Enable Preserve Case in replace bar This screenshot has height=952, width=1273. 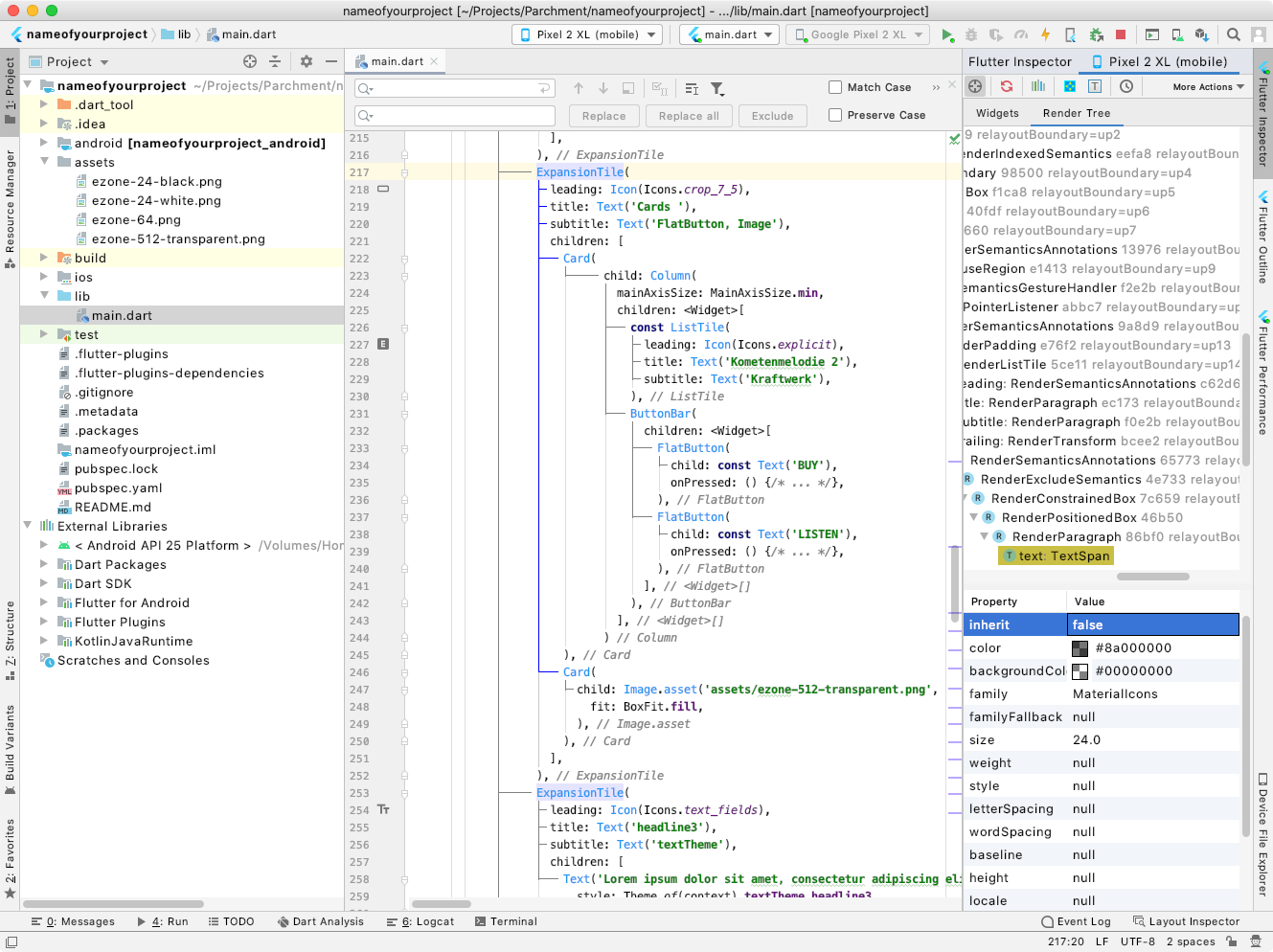(835, 115)
